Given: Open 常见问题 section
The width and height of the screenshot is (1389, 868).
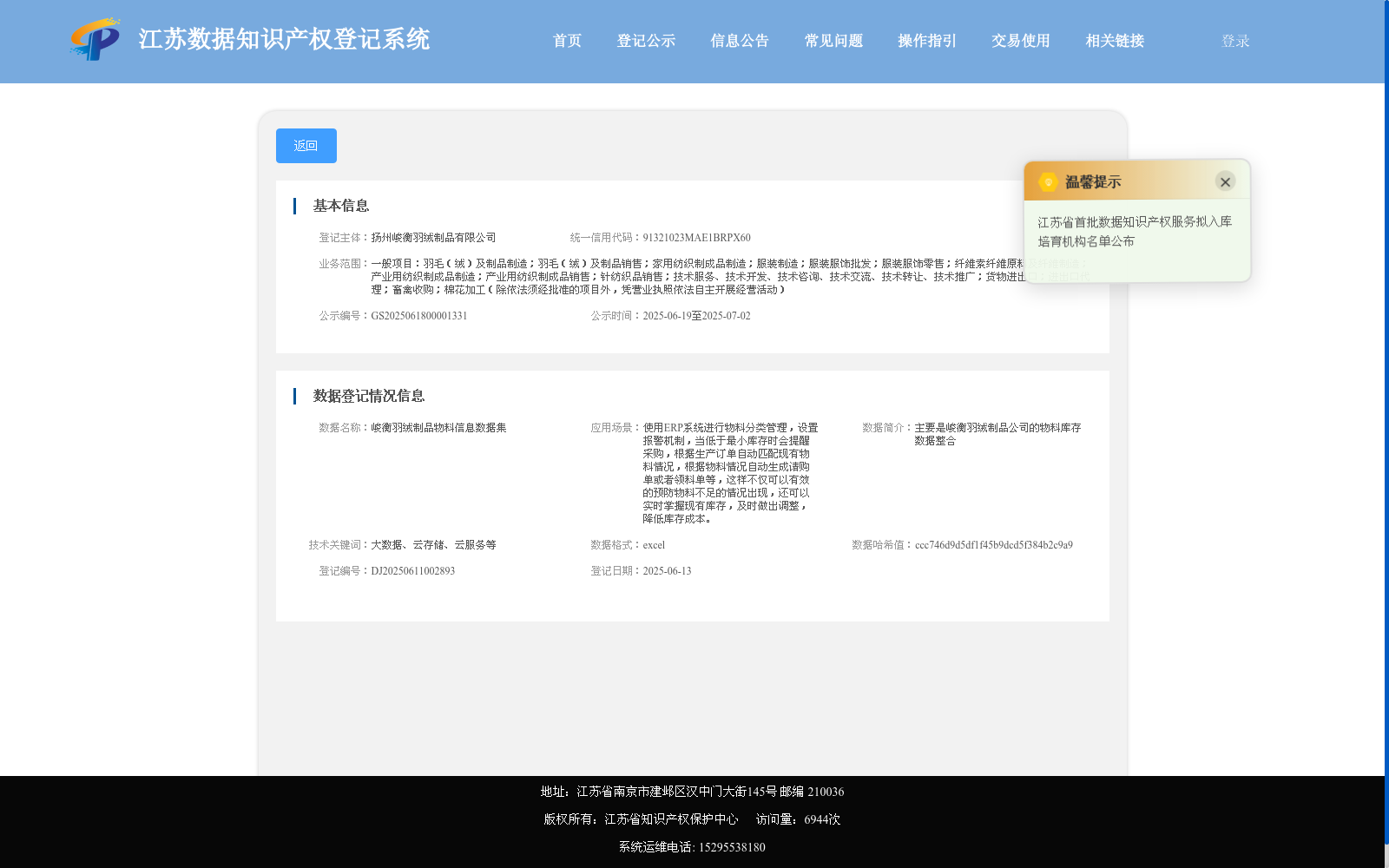Looking at the screenshot, I should click(x=833, y=41).
